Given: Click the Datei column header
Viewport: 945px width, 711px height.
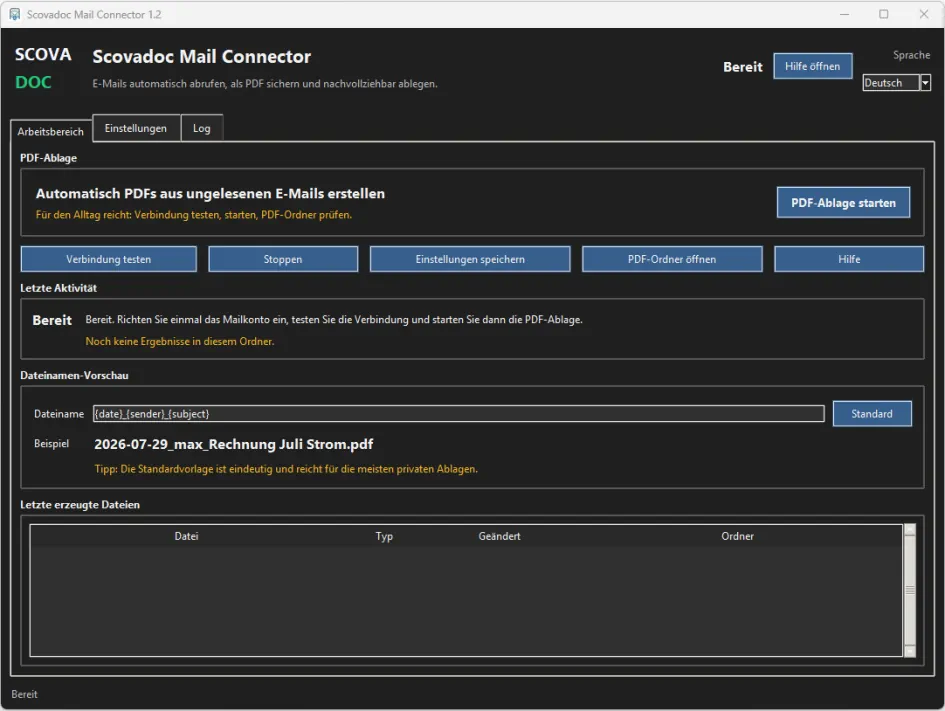Looking at the screenshot, I should click(186, 536).
